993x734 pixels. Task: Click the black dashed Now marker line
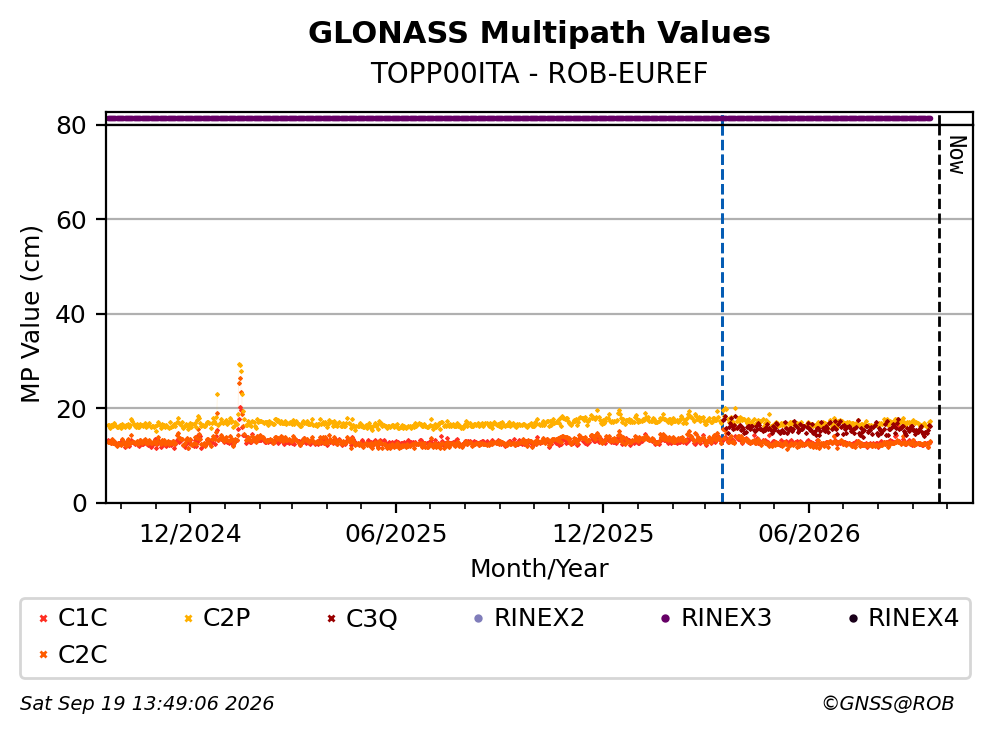click(939, 309)
